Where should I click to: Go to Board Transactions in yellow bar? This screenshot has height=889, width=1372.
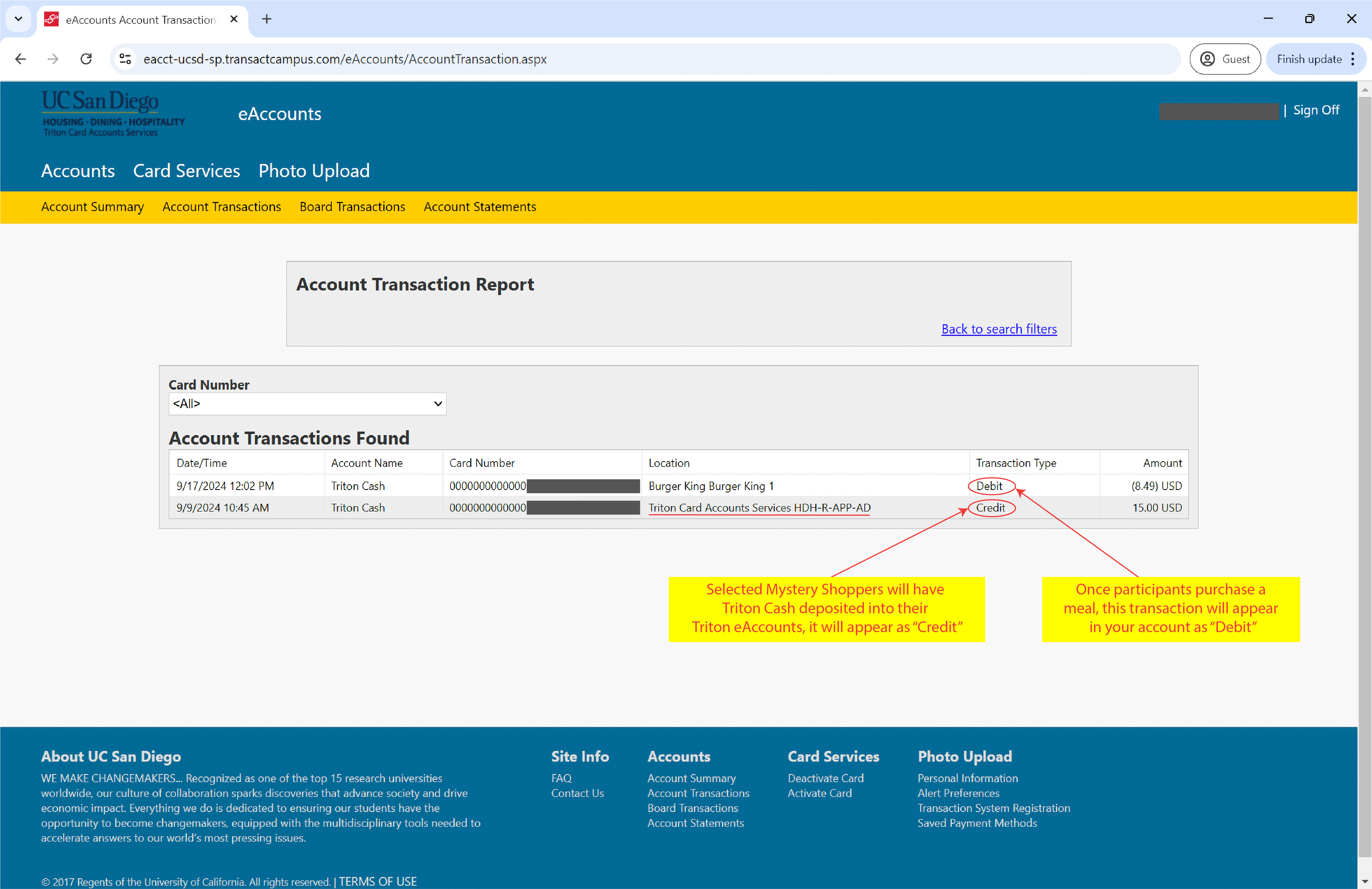tap(352, 206)
